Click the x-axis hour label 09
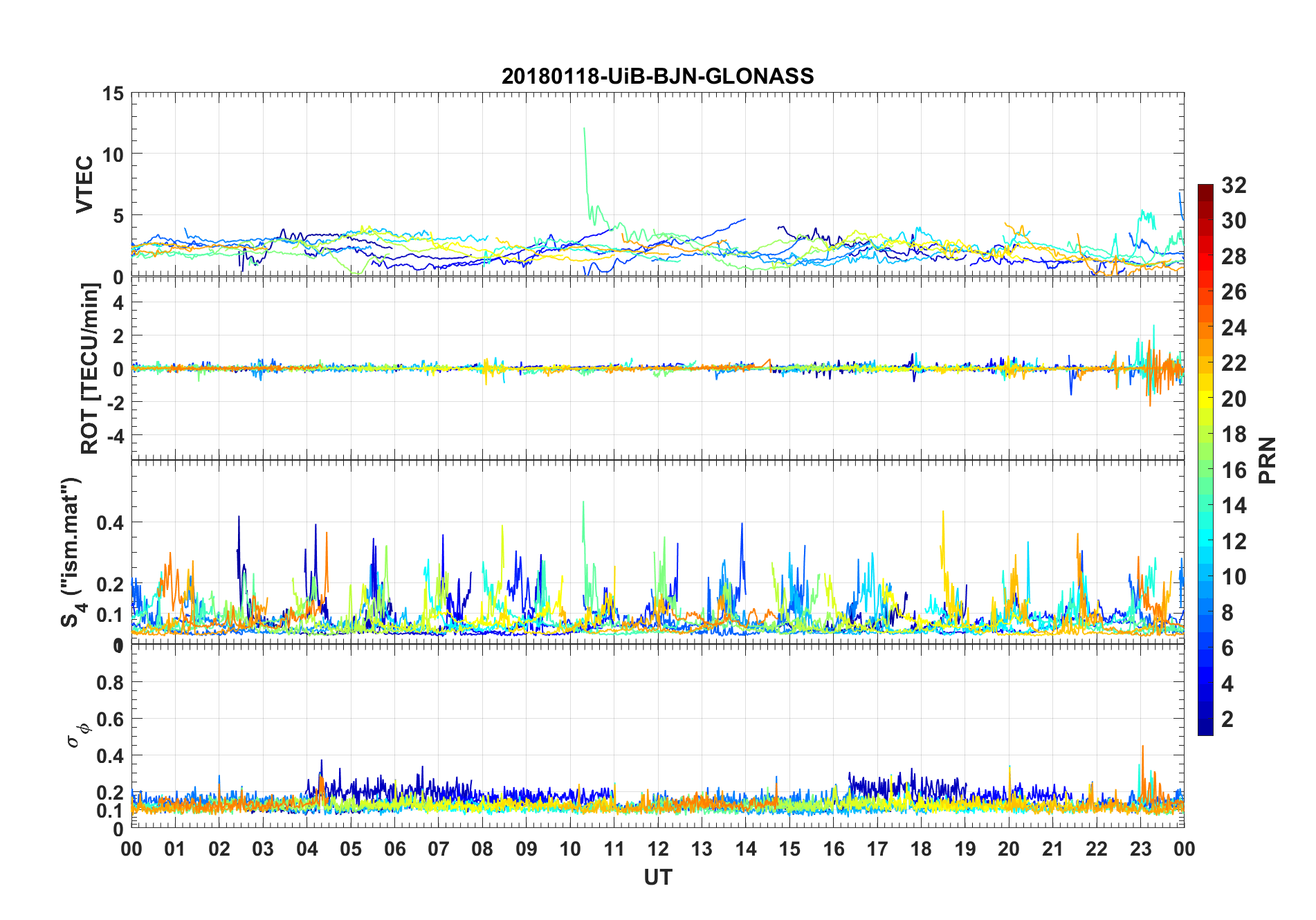This screenshot has height=920, width=1316. (x=527, y=849)
